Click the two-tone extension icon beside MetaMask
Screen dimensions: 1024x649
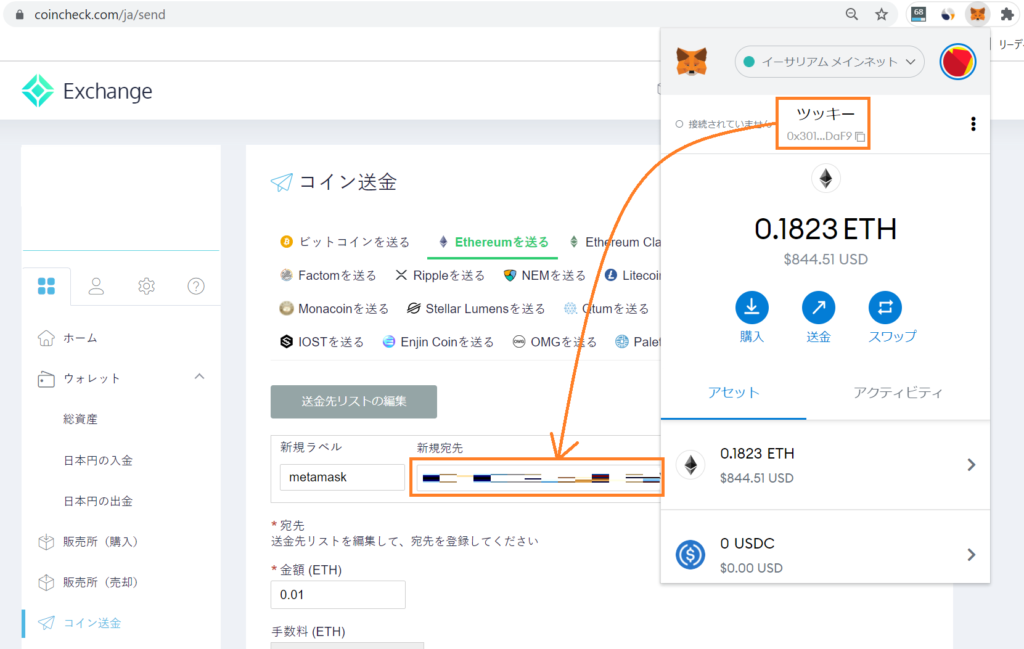pyautogui.click(x=948, y=14)
